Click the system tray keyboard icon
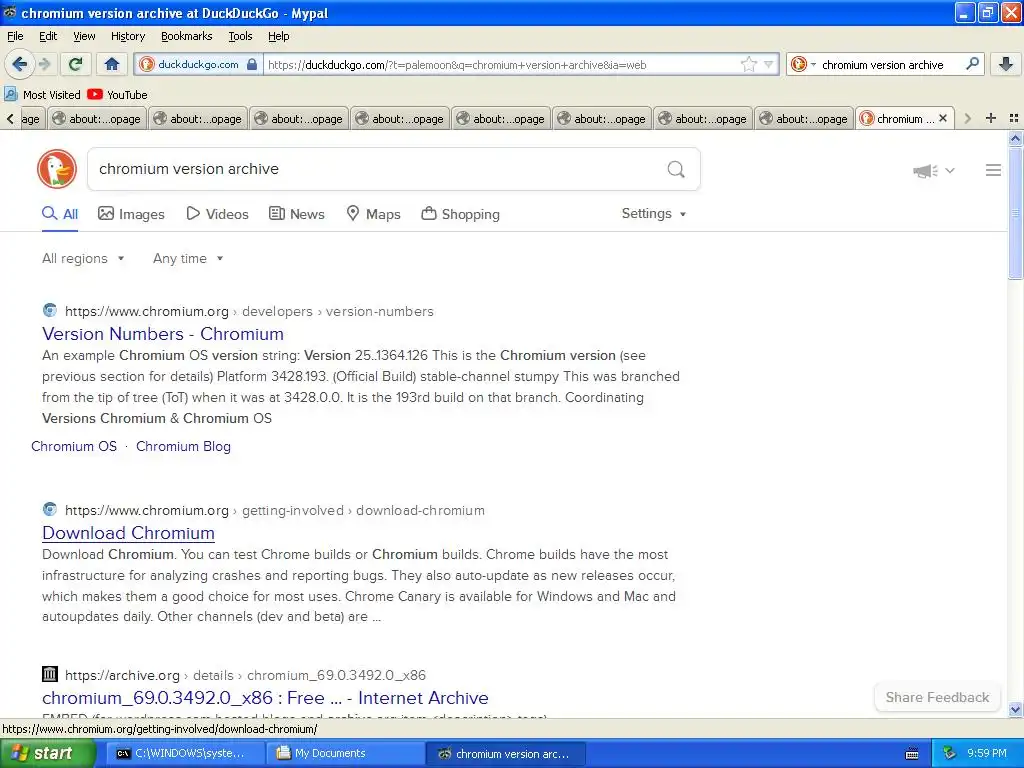This screenshot has width=1024, height=768. (912, 754)
